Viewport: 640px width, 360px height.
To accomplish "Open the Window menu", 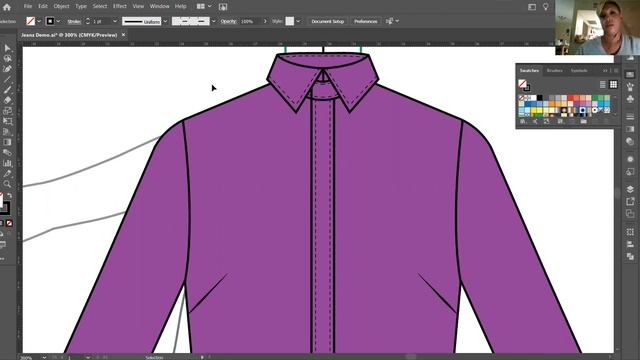I will pyautogui.click(x=160, y=7).
